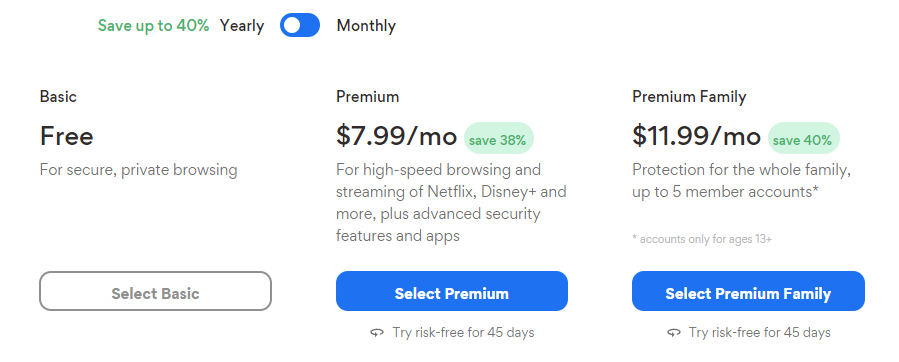899x362 pixels.
Task: Click the Premium plan heading
Action: click(x=368, y=96)
